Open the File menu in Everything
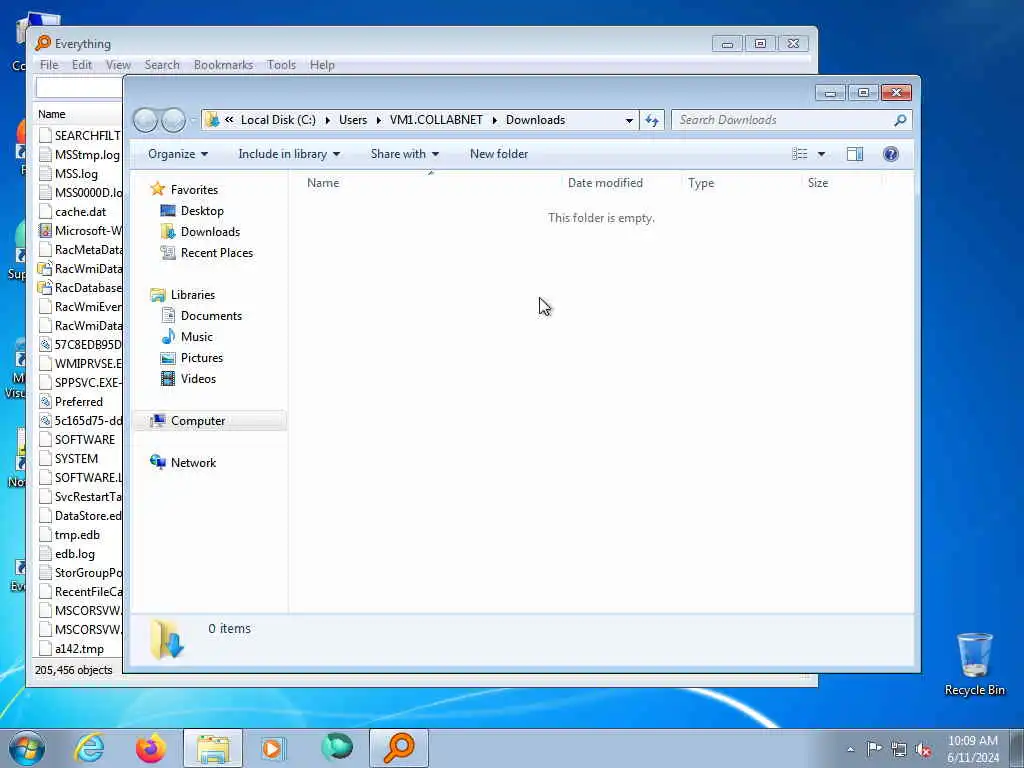This screenshot has width=1024, height=768. click(49, 65)
